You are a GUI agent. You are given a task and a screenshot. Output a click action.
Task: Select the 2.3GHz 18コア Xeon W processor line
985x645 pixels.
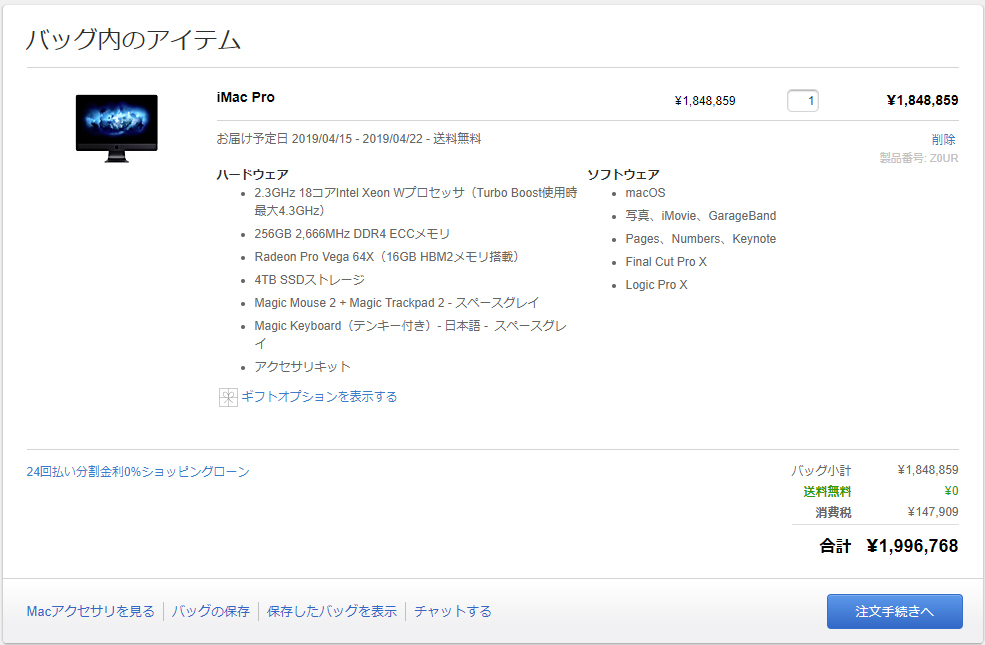[415, 202]
